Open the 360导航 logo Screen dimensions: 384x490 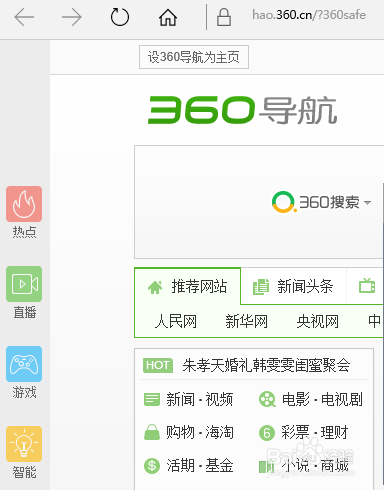click(243, 110)
